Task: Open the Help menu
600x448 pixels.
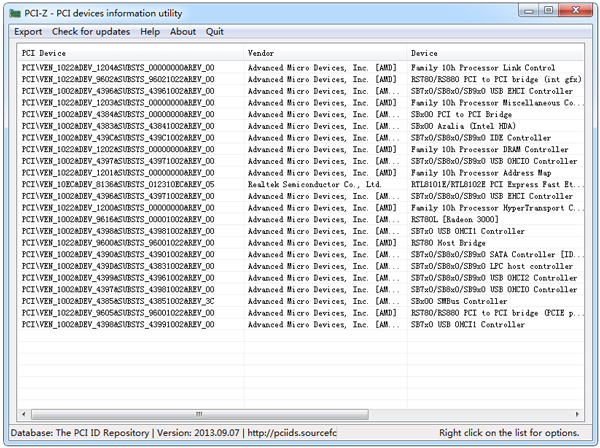Action: 150,32
